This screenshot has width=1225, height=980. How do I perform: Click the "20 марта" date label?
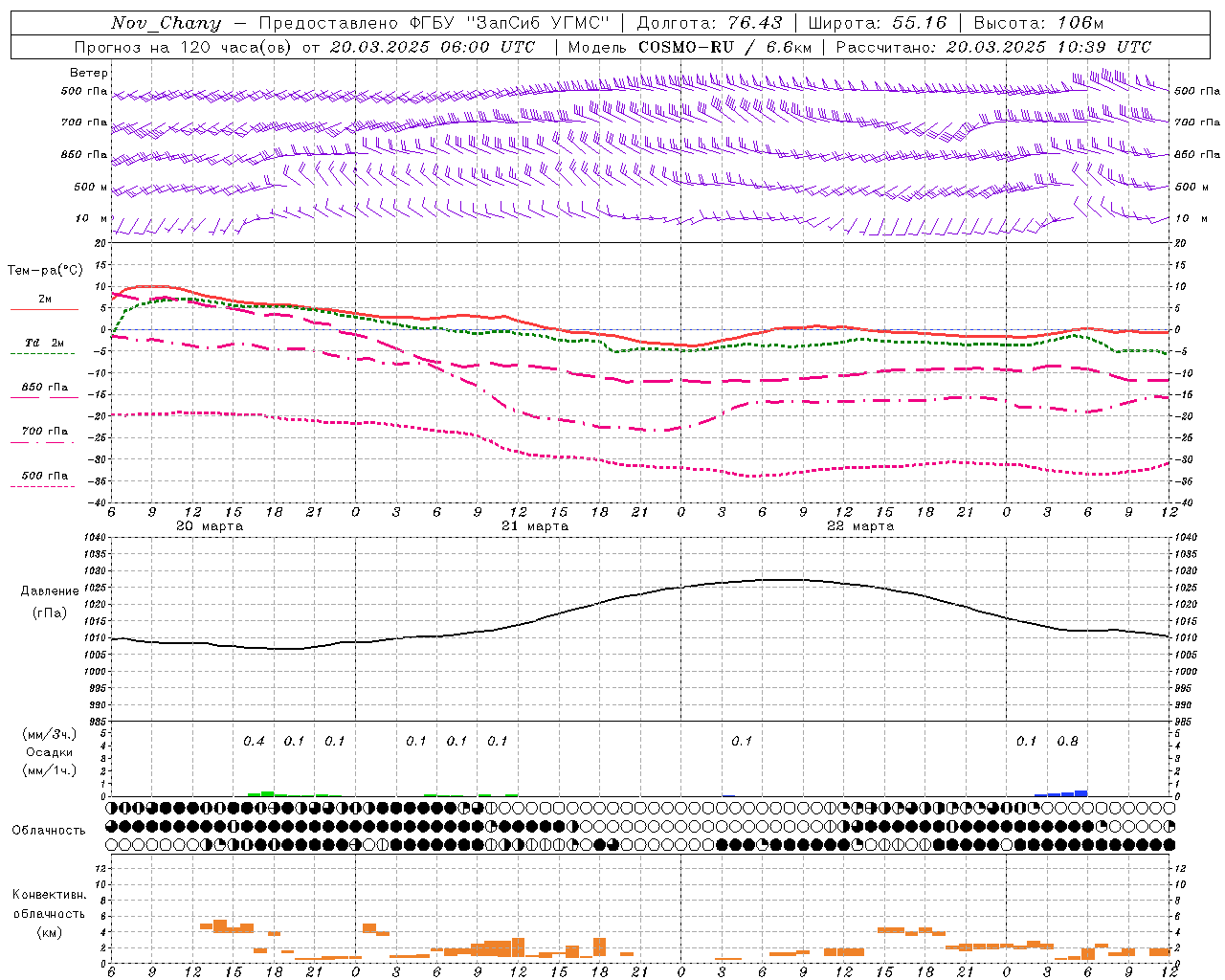[x=210, y=526]
